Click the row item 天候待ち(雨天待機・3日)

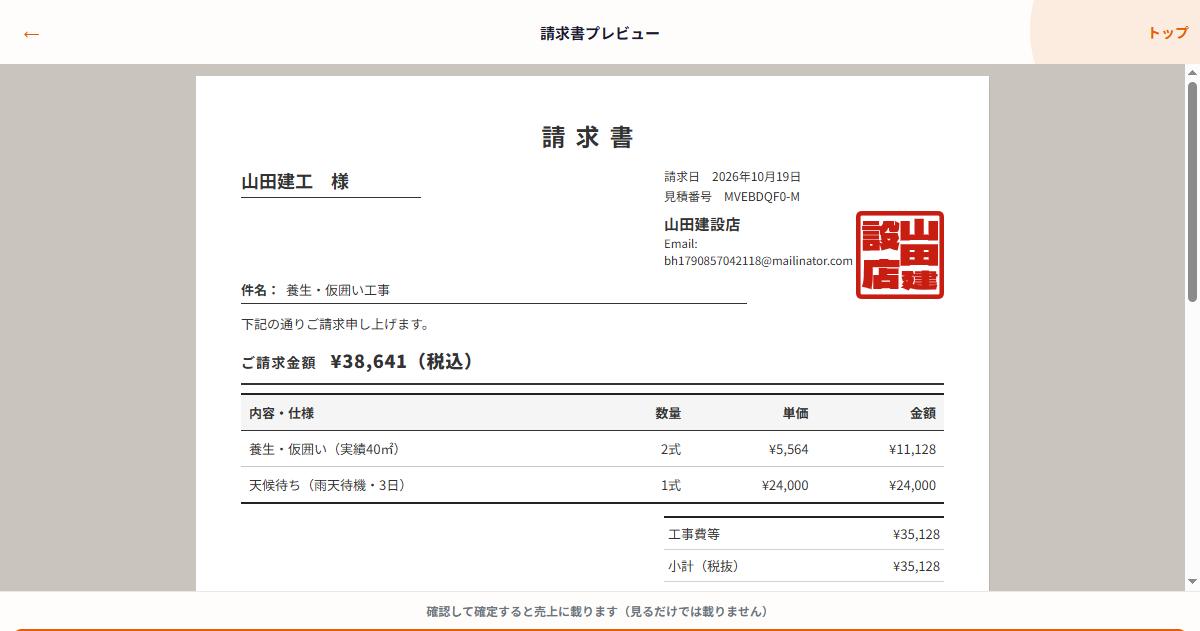pyautogui.click(x=327, y=485)
